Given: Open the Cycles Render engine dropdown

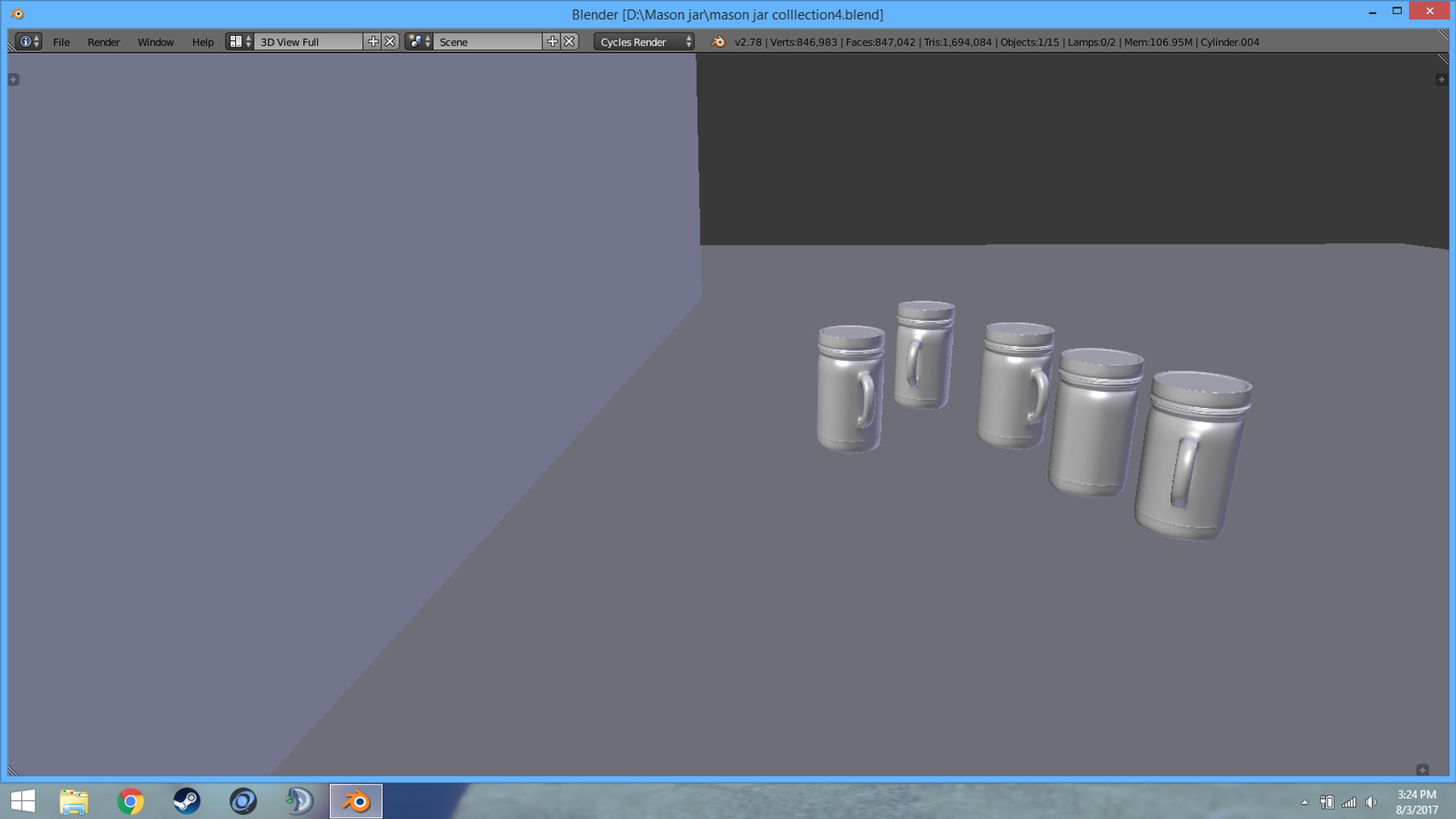Looking at the screenshot, I should (644, 42).
